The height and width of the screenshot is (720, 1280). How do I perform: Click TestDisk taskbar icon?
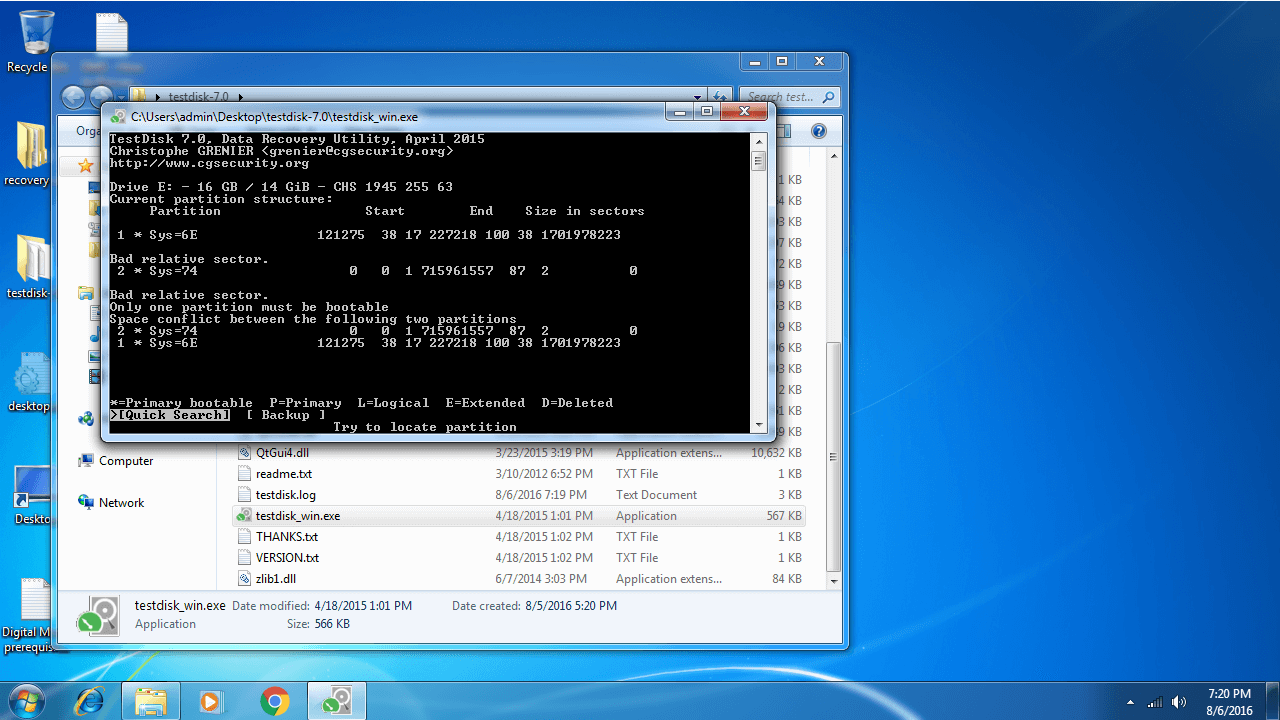336,701
